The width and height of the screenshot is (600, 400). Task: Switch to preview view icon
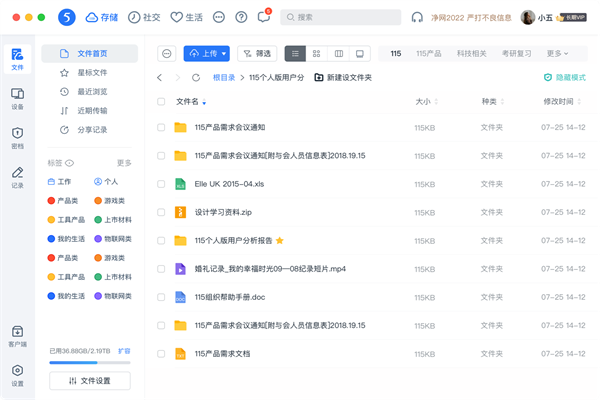pos(360,54)
